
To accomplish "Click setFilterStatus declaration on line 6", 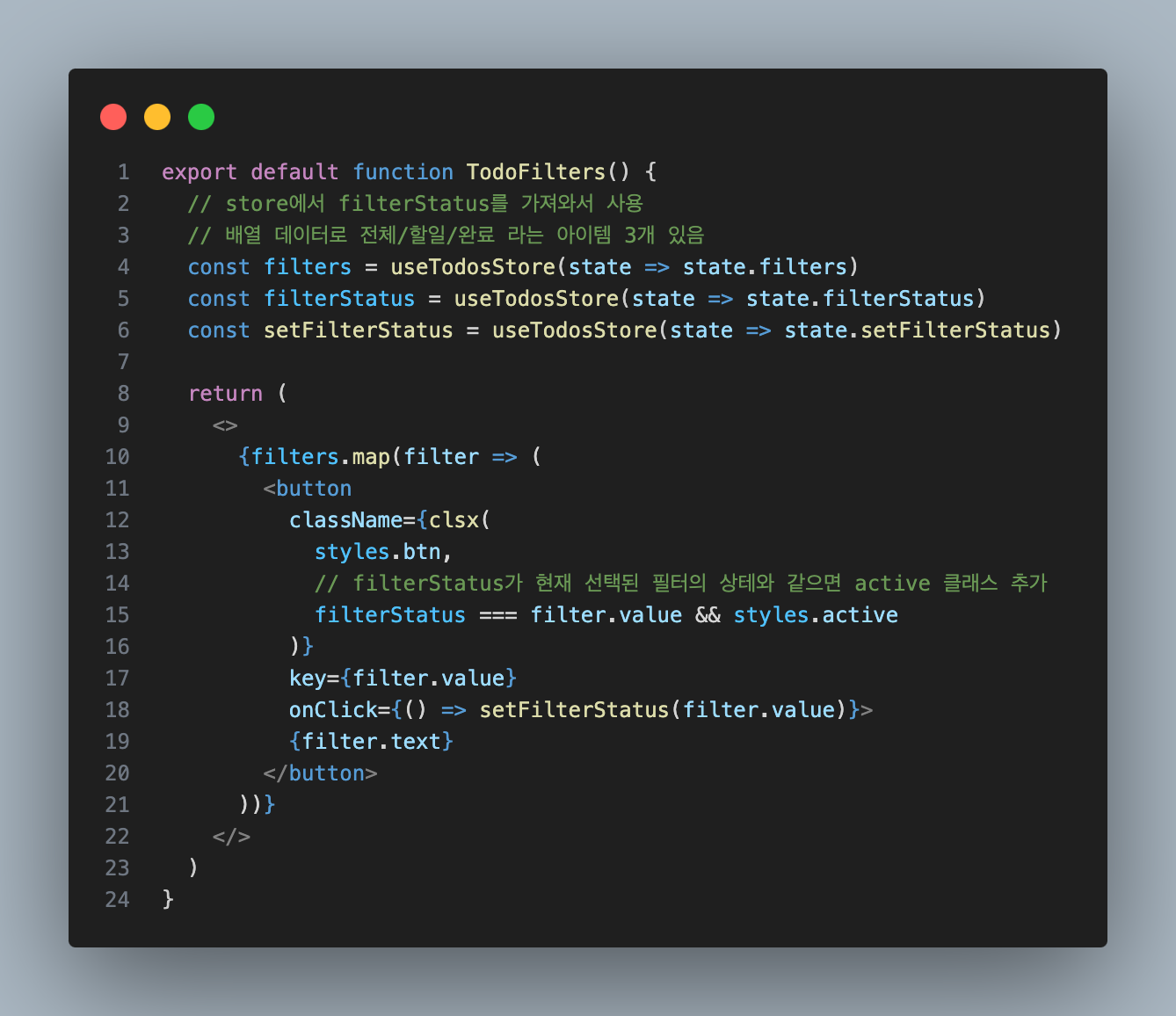I will [359, 330].
